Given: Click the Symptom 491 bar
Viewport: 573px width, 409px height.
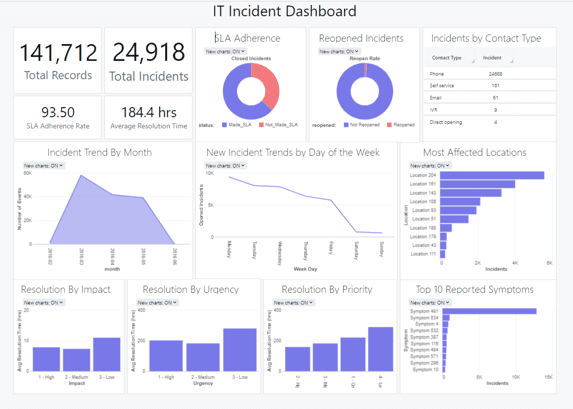Looking at the screenshot, I should click(x=490, y=311).
